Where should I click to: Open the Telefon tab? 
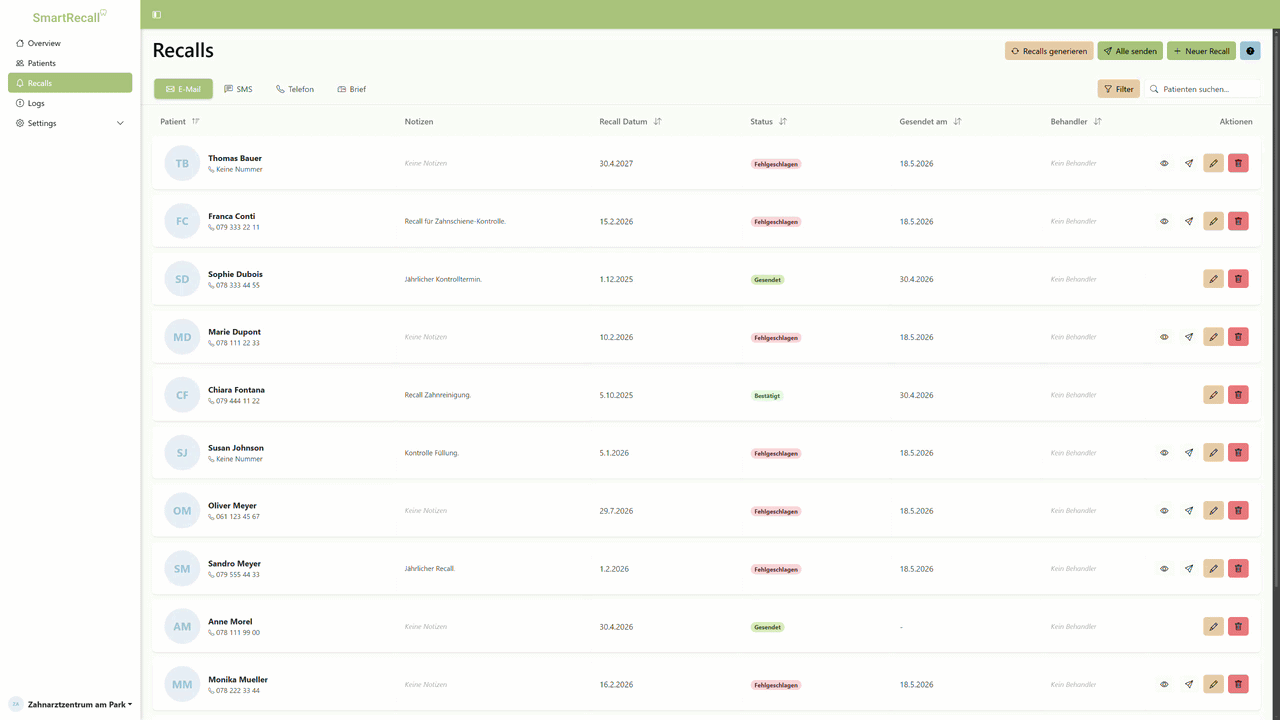(295, 89)
